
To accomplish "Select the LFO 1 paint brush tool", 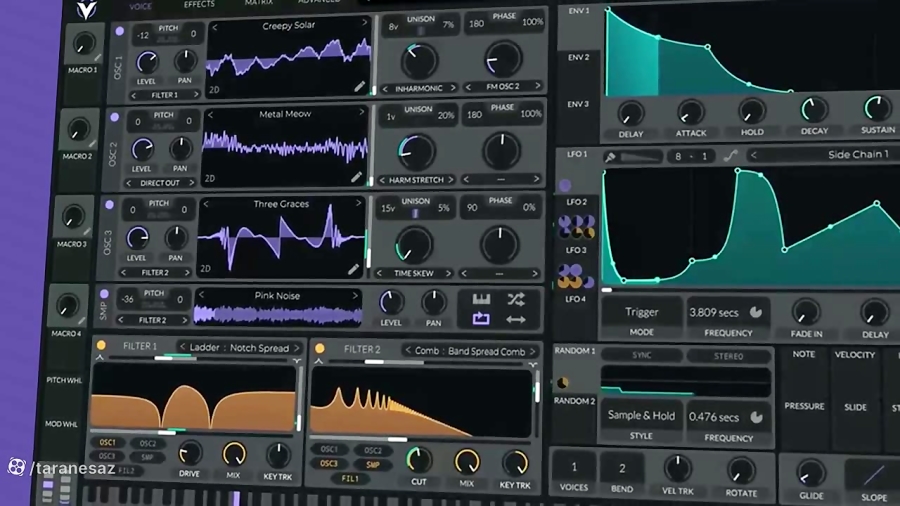I will pyautogui.click(x=610, y=157).
